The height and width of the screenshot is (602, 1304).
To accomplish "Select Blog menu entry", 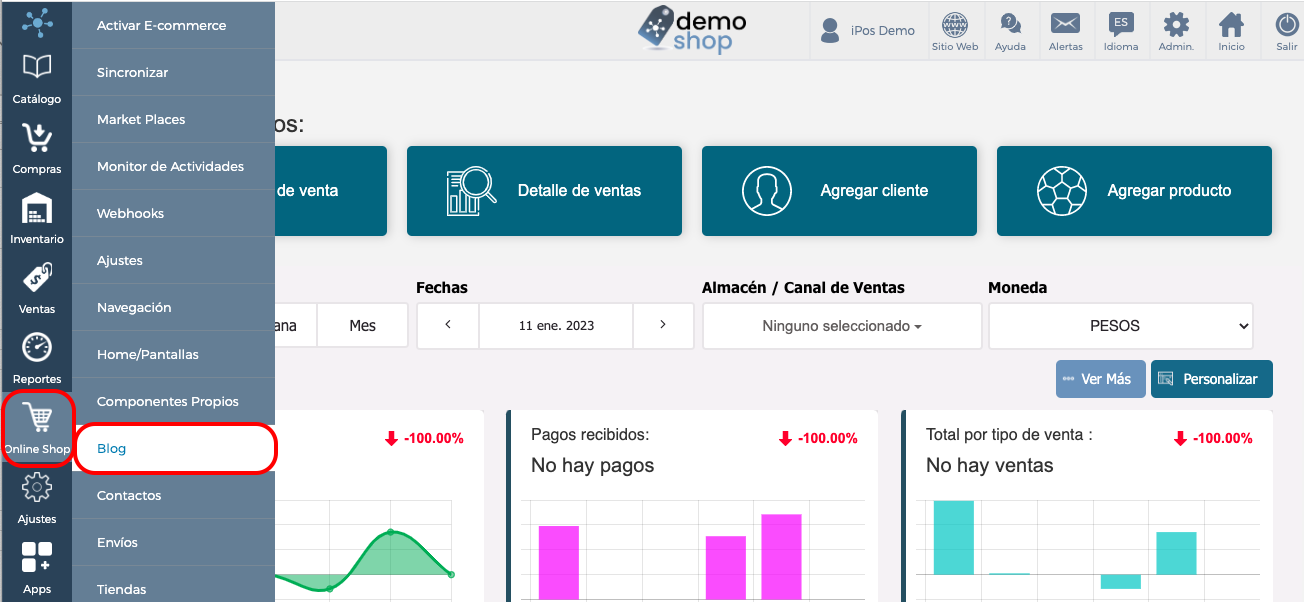I will (x=175, y=448).
